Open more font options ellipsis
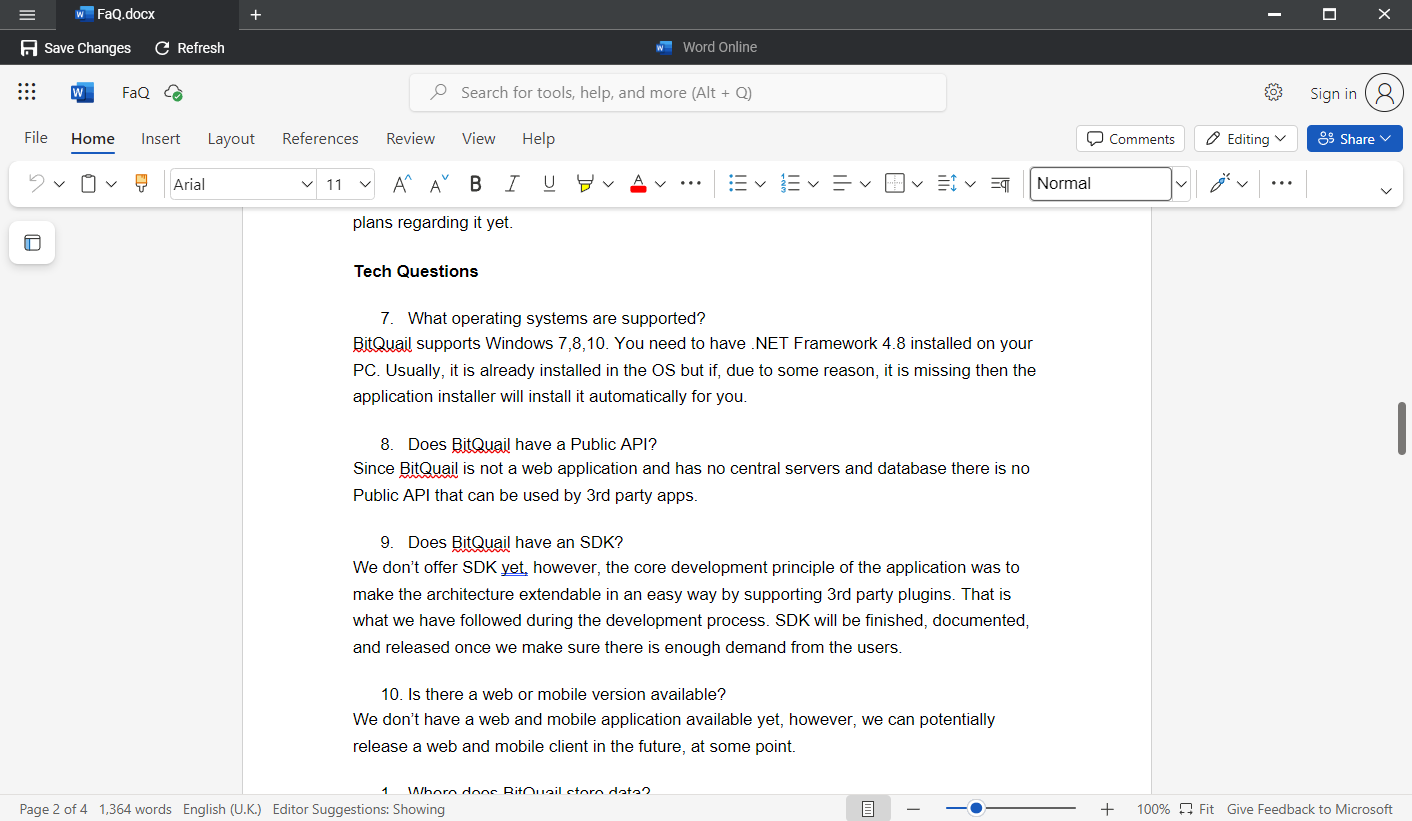Viewport: 1412px width, 821px height. click(690, 183)
